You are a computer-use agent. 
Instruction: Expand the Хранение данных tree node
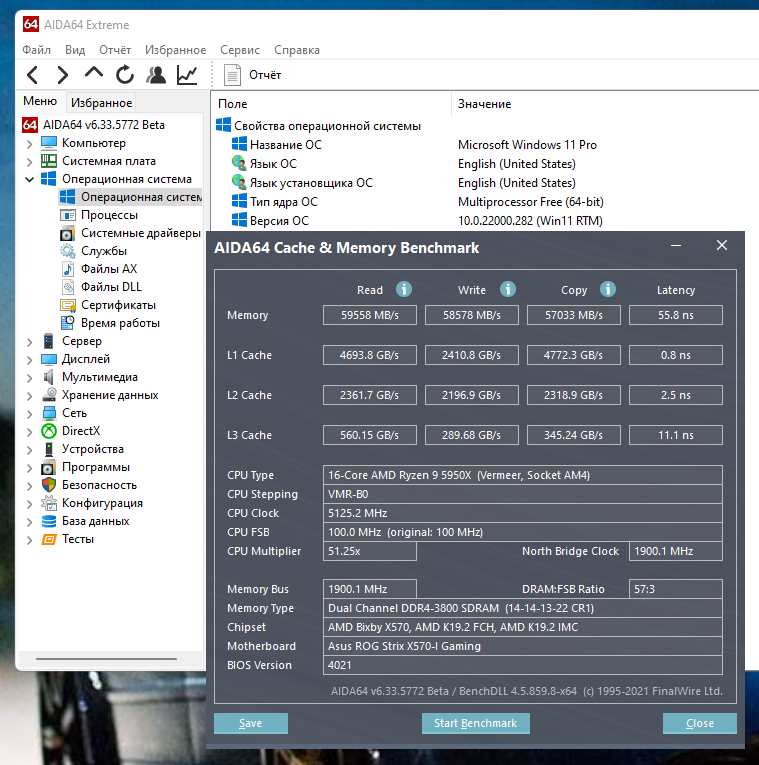pos(29,396)
